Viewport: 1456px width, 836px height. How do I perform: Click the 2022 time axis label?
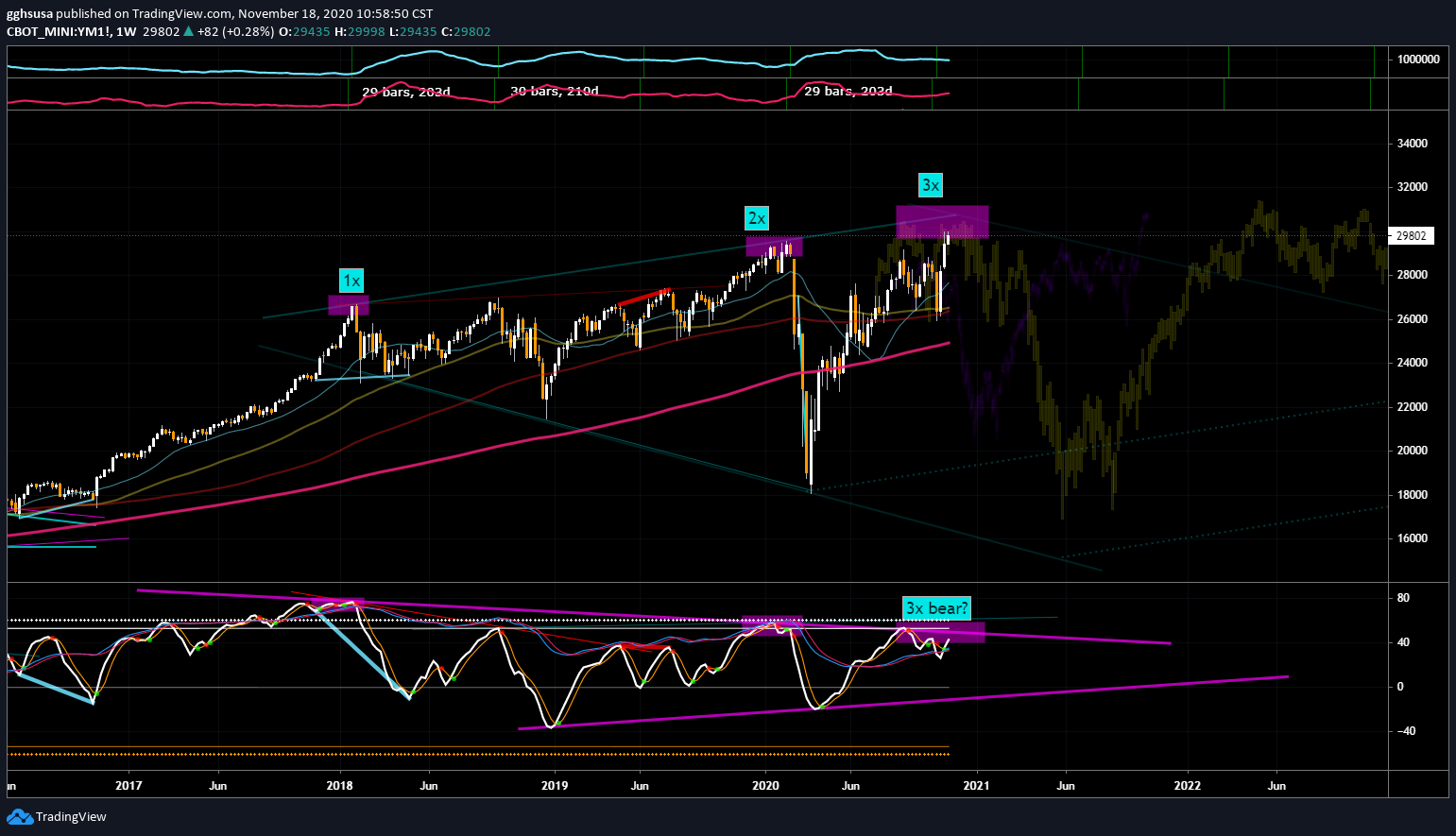coord(1188,785)
